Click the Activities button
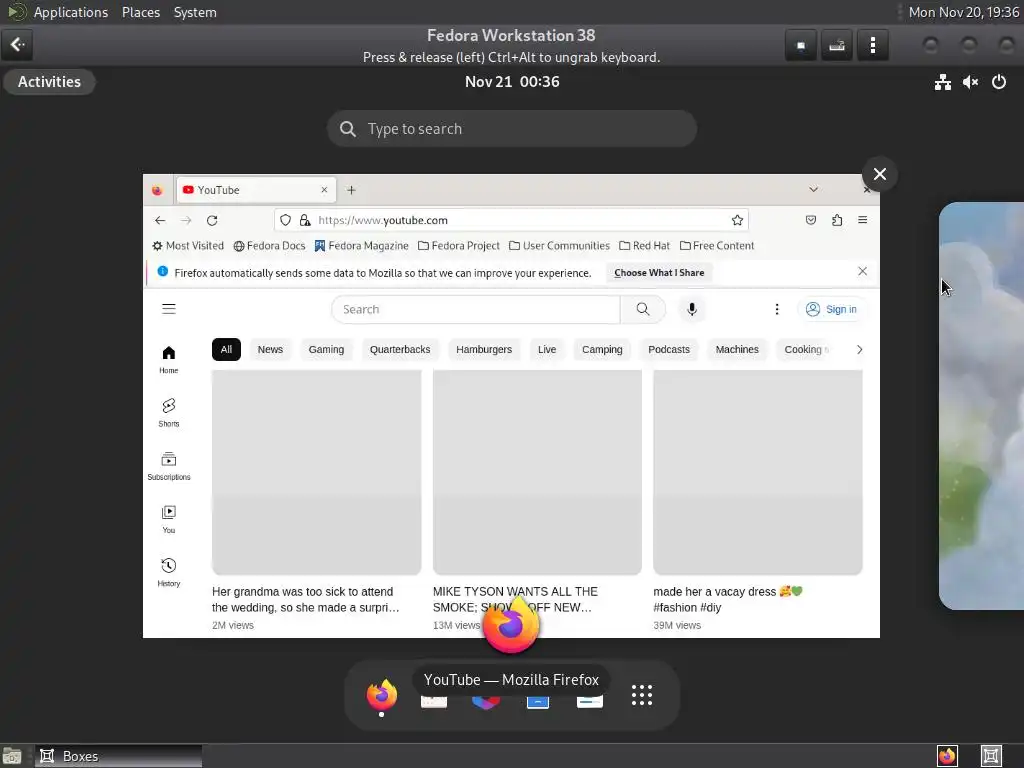The image size is (1024, 768). (49, 82)
